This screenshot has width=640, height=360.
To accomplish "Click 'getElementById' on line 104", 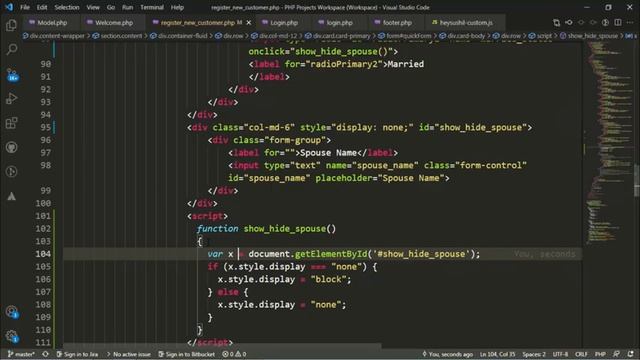I will [331, 254].
